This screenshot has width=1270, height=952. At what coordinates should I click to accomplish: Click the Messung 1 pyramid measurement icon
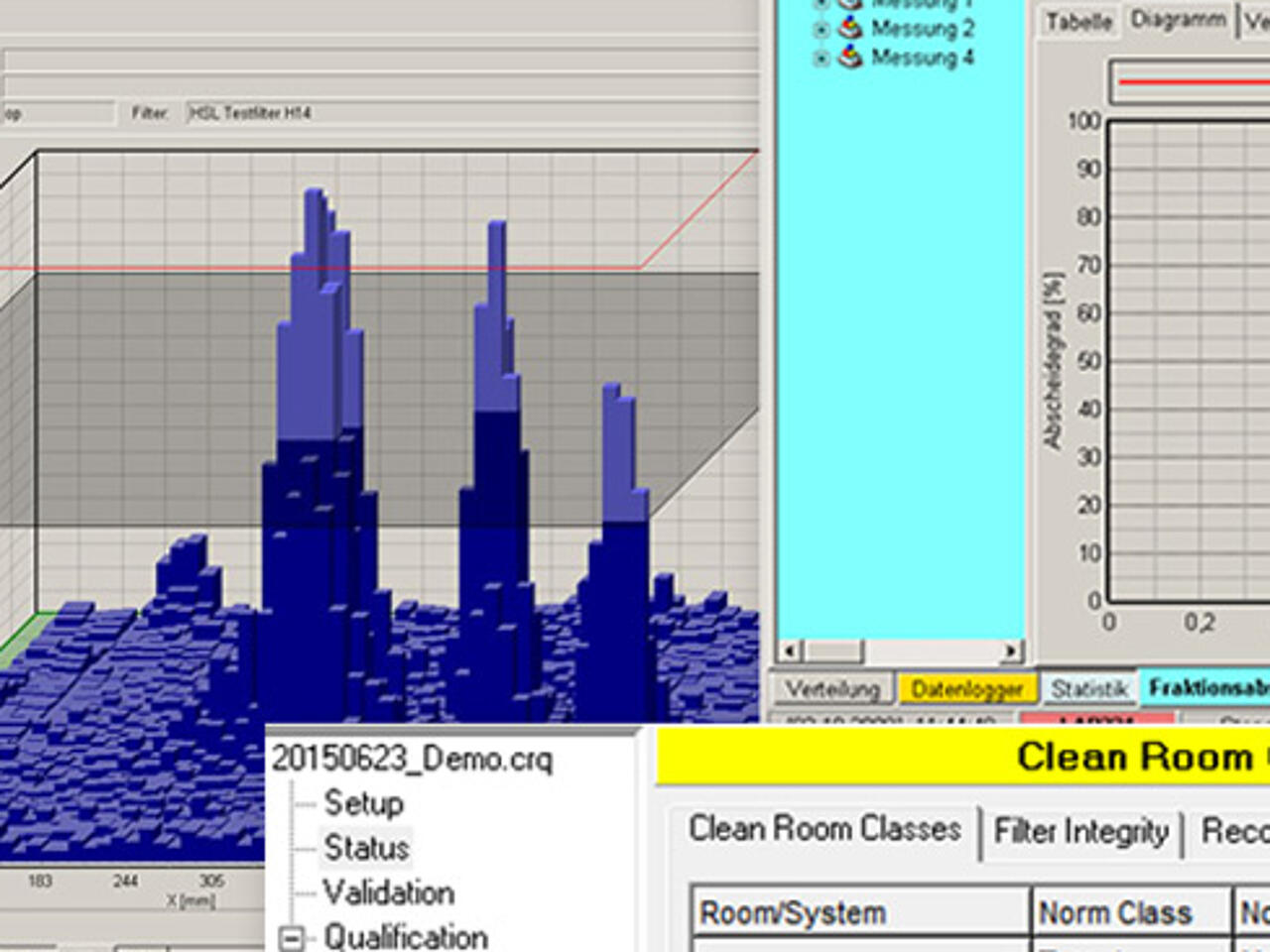coord(849,5)
